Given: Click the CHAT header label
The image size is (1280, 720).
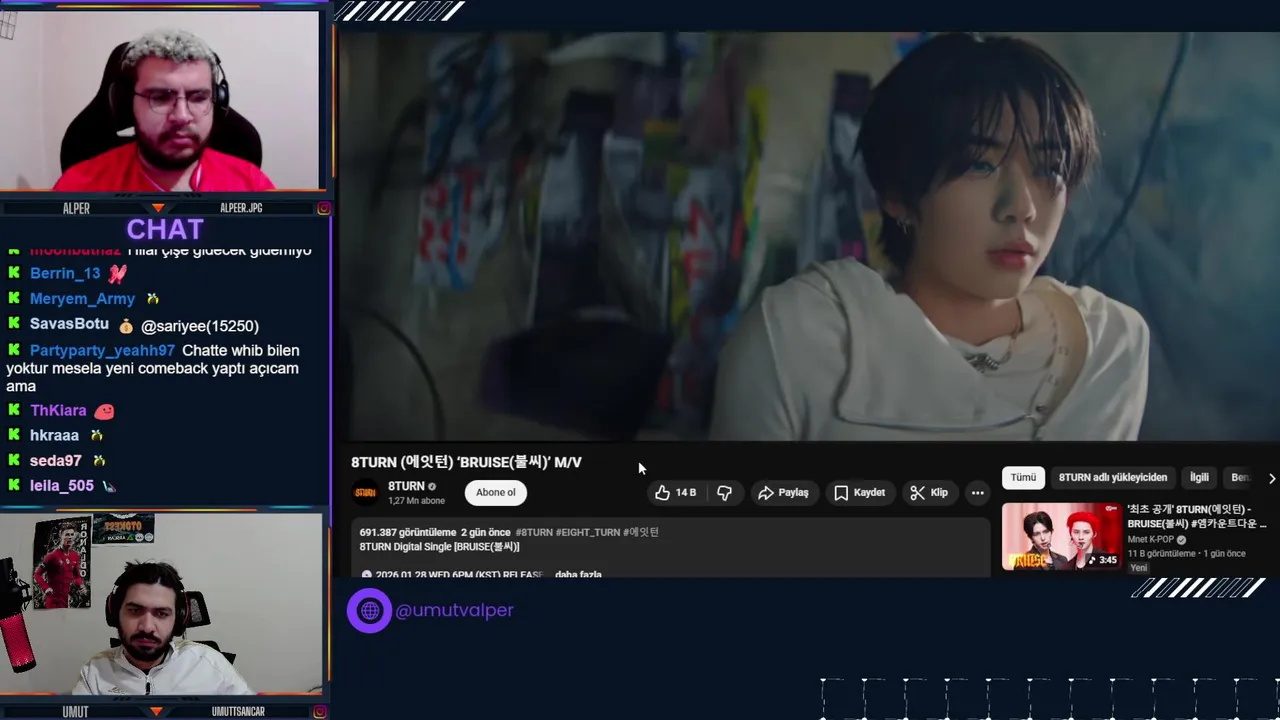Looking at the screenshot, I should click(x=165, y=230).
